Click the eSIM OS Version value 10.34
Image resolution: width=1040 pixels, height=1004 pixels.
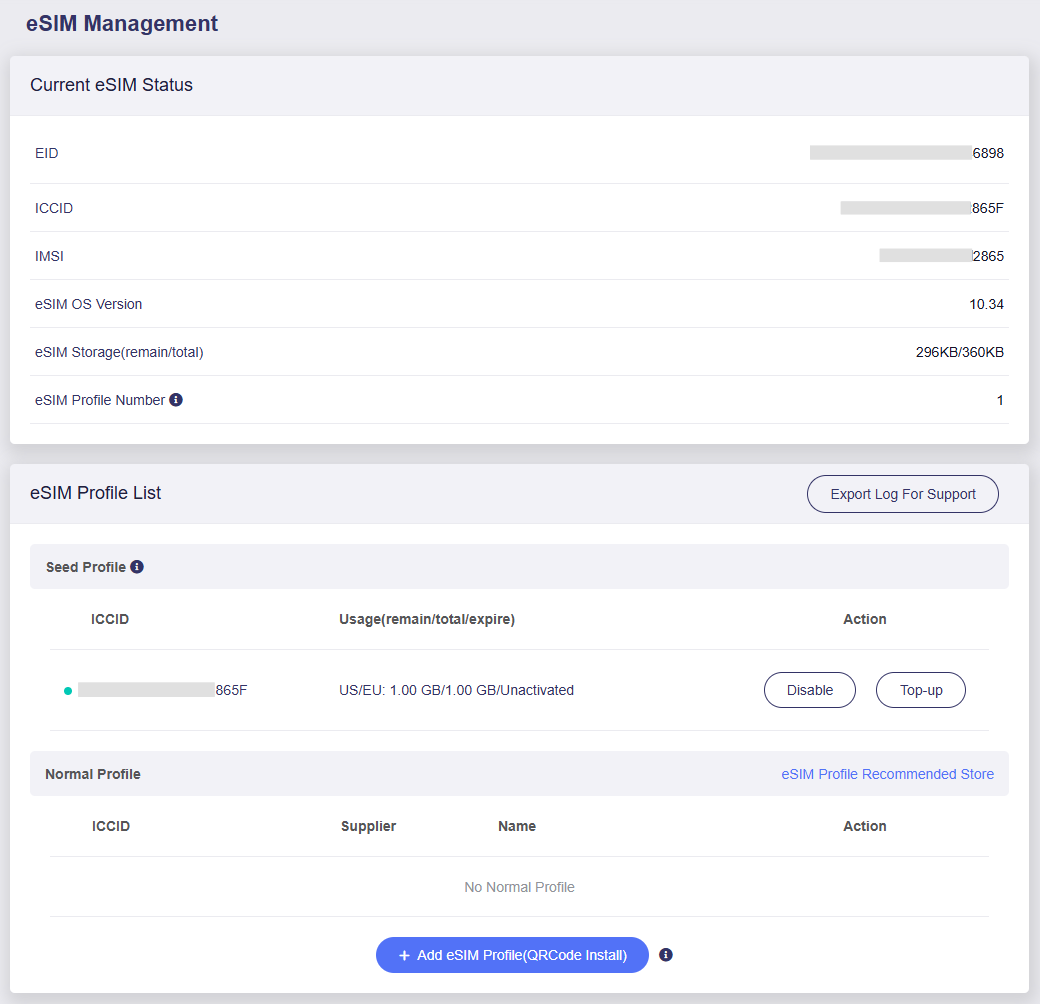(986, 304)
